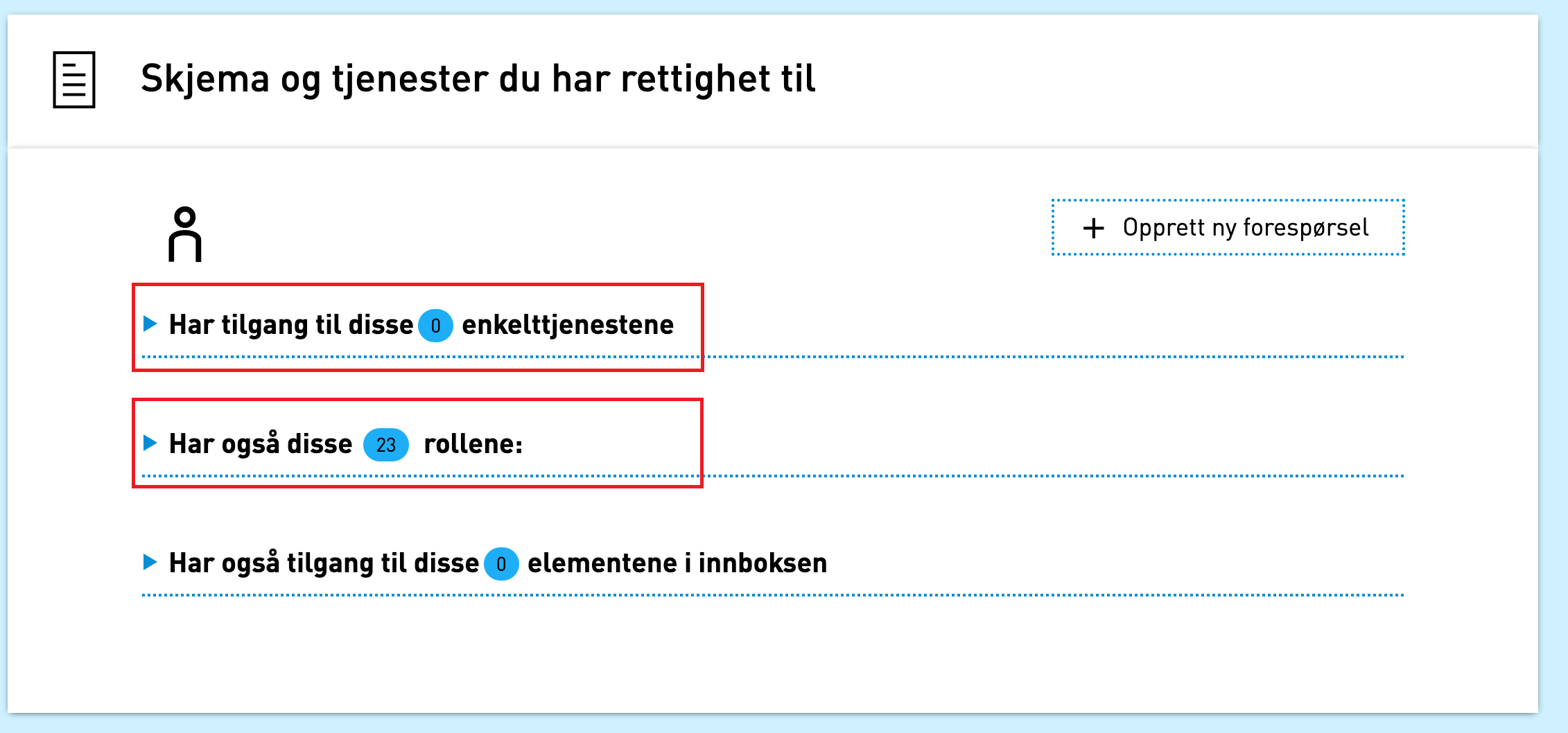Image resolution: width=1568 pixels, height=733 pixels.
Task: Click the text "Har tilgang til disse"
Action: 291,325
